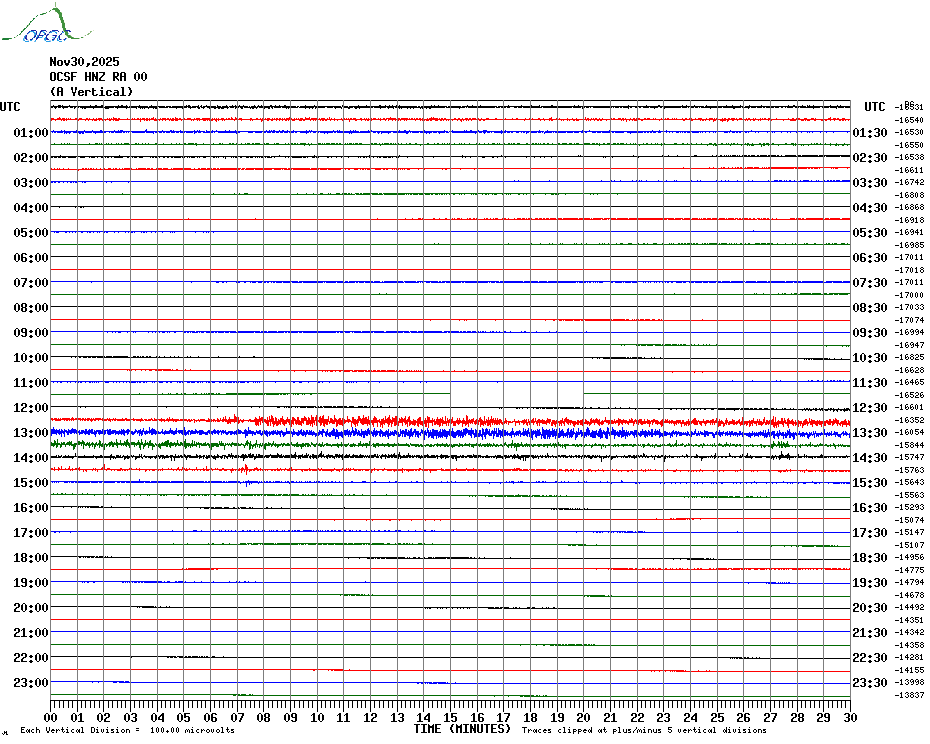Click the Traces clipped footer note
Screen dimensions: 930x744
tap(644, 730)
